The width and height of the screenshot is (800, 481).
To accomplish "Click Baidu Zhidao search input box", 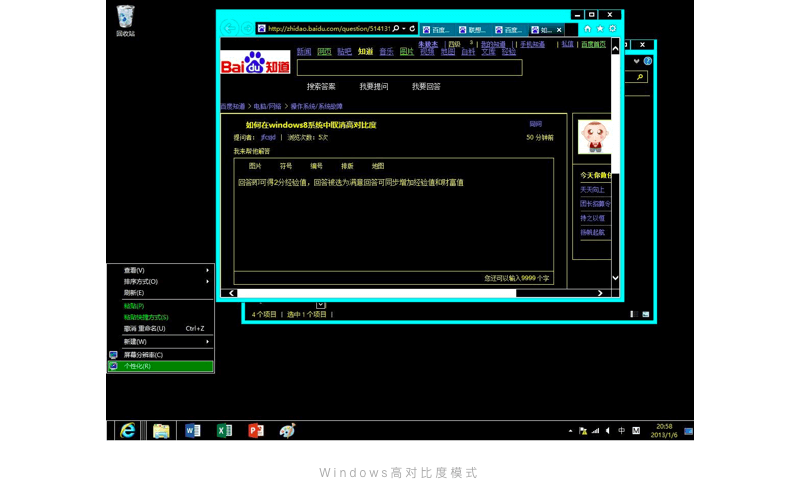I will (410, 67).
